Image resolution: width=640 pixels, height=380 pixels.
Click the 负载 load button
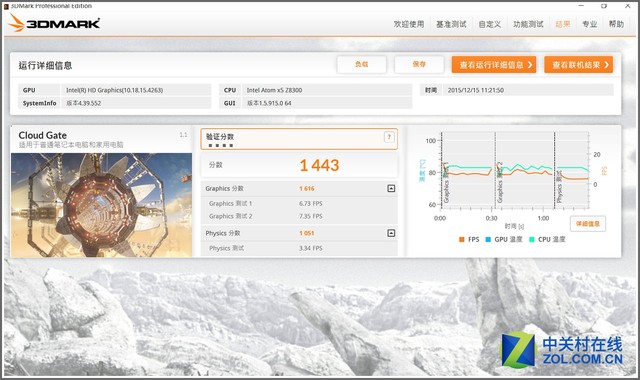tap(362, 64)
